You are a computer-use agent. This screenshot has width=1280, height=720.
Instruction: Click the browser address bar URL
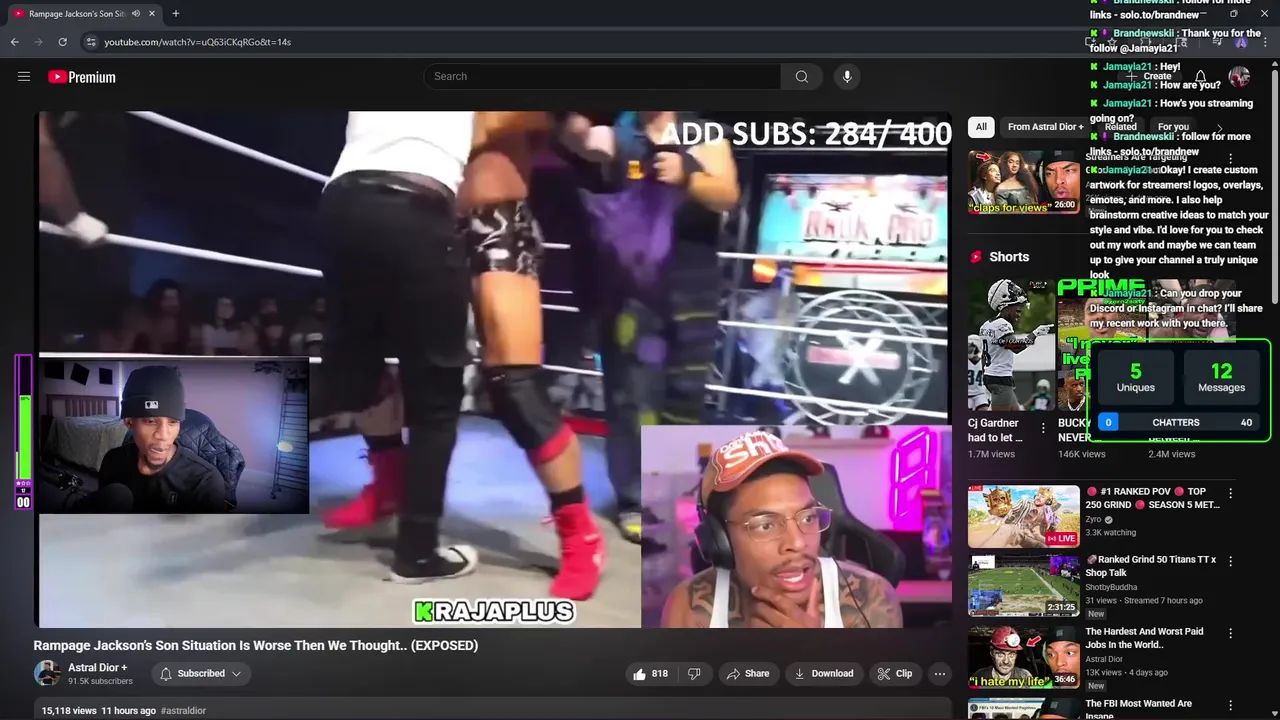197,42
